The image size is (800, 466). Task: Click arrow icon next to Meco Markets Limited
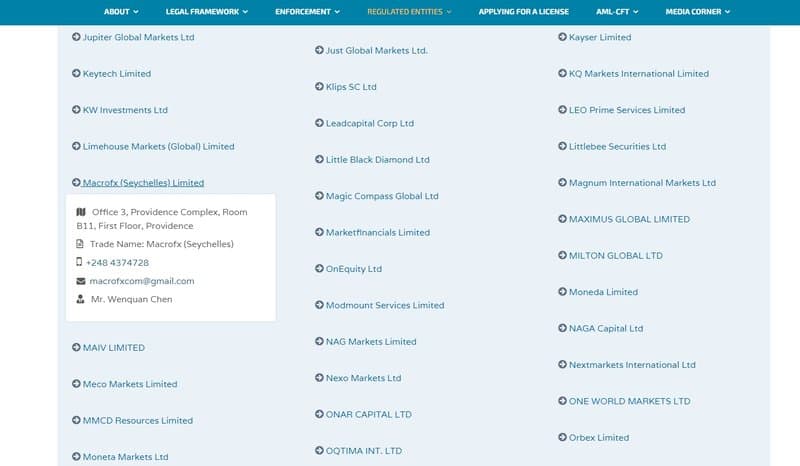pos(76,383)
